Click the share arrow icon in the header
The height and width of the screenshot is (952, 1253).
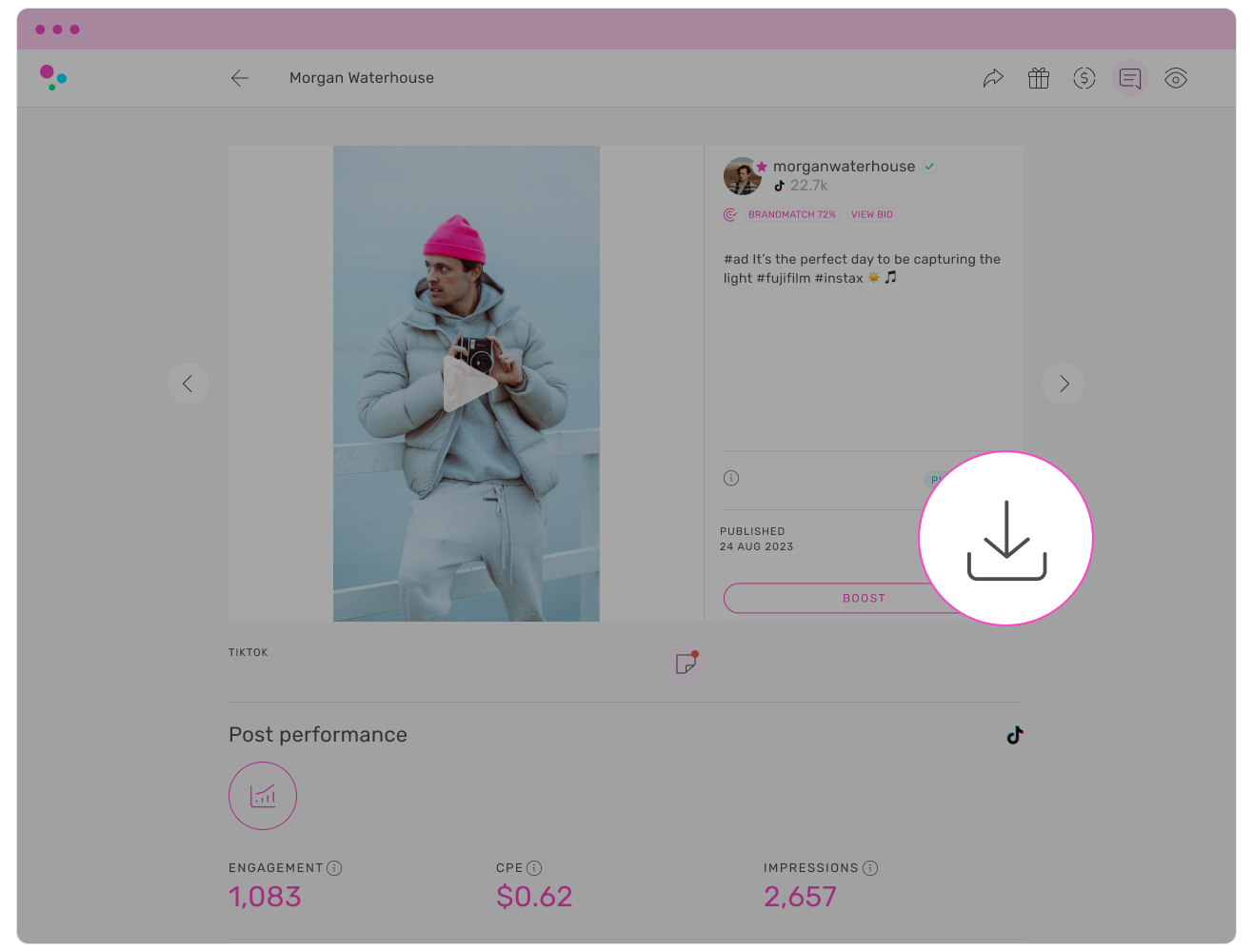993,79
